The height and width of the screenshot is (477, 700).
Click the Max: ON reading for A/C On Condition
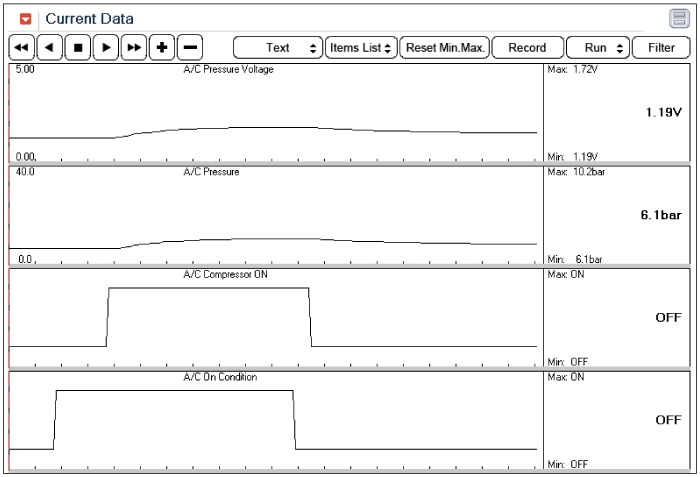coord(566,377)
